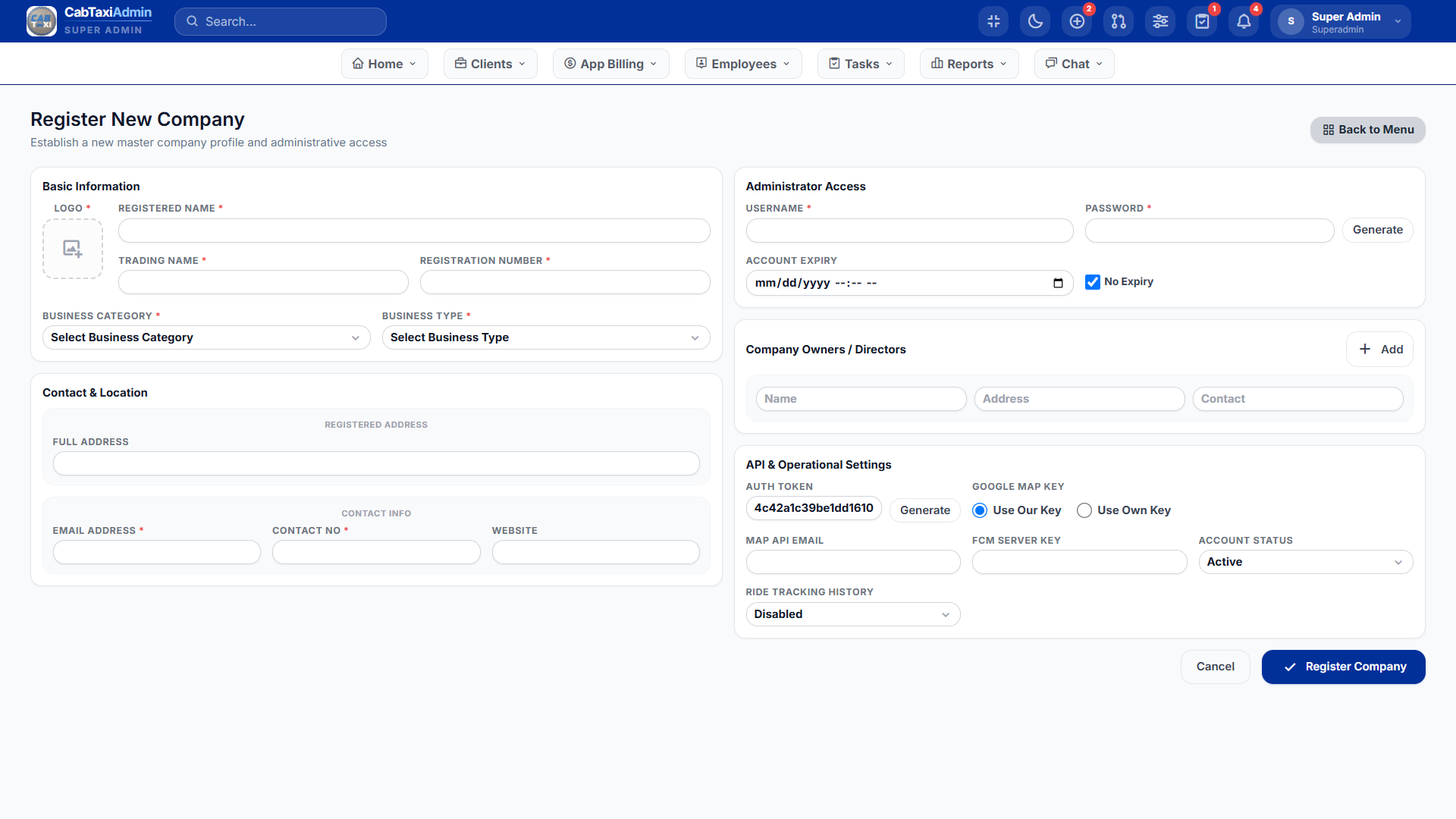Click the Full Address input field
1456x819 pixels.
(376, 463)
